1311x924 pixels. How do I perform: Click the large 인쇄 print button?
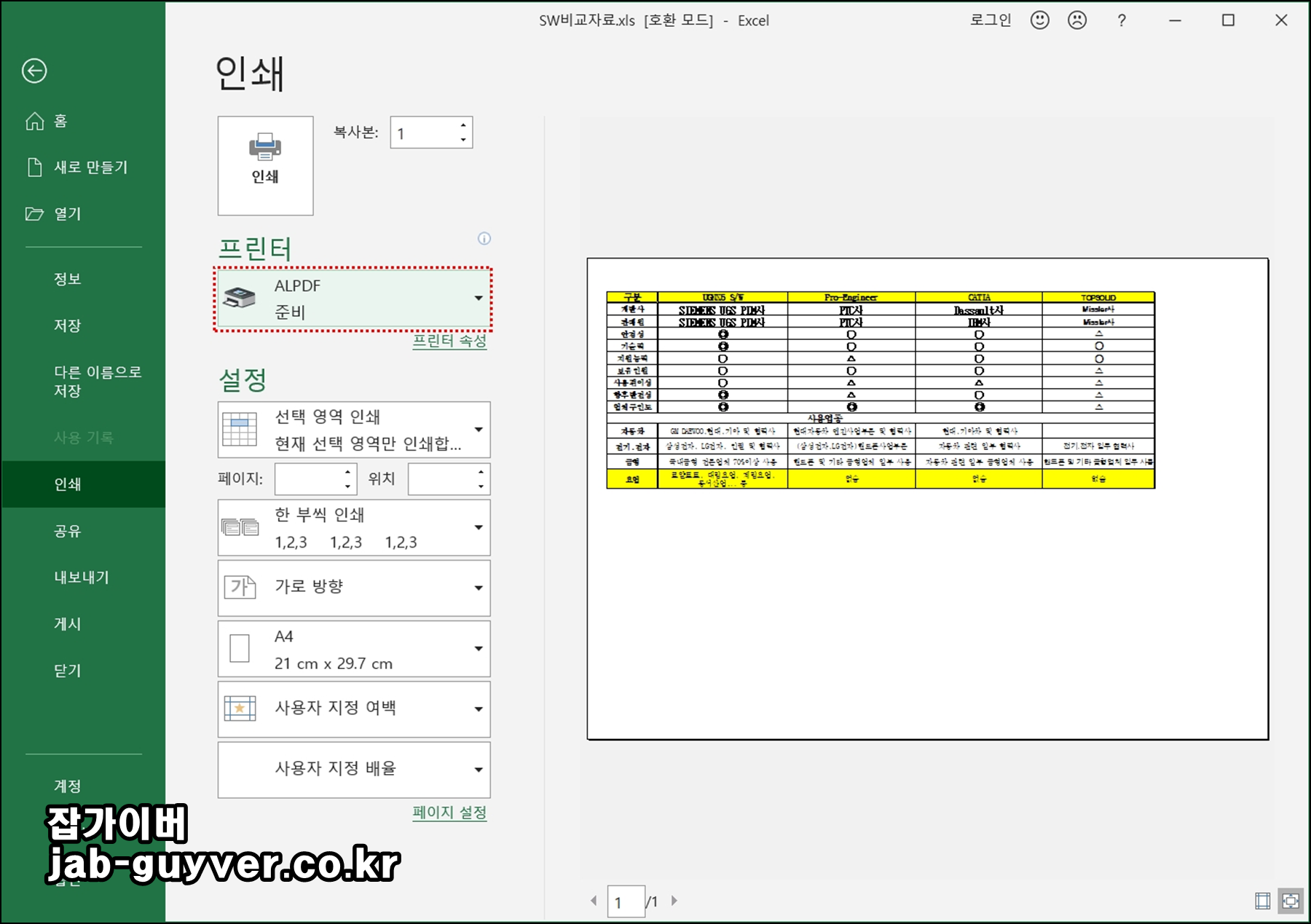tap(265, 166)
